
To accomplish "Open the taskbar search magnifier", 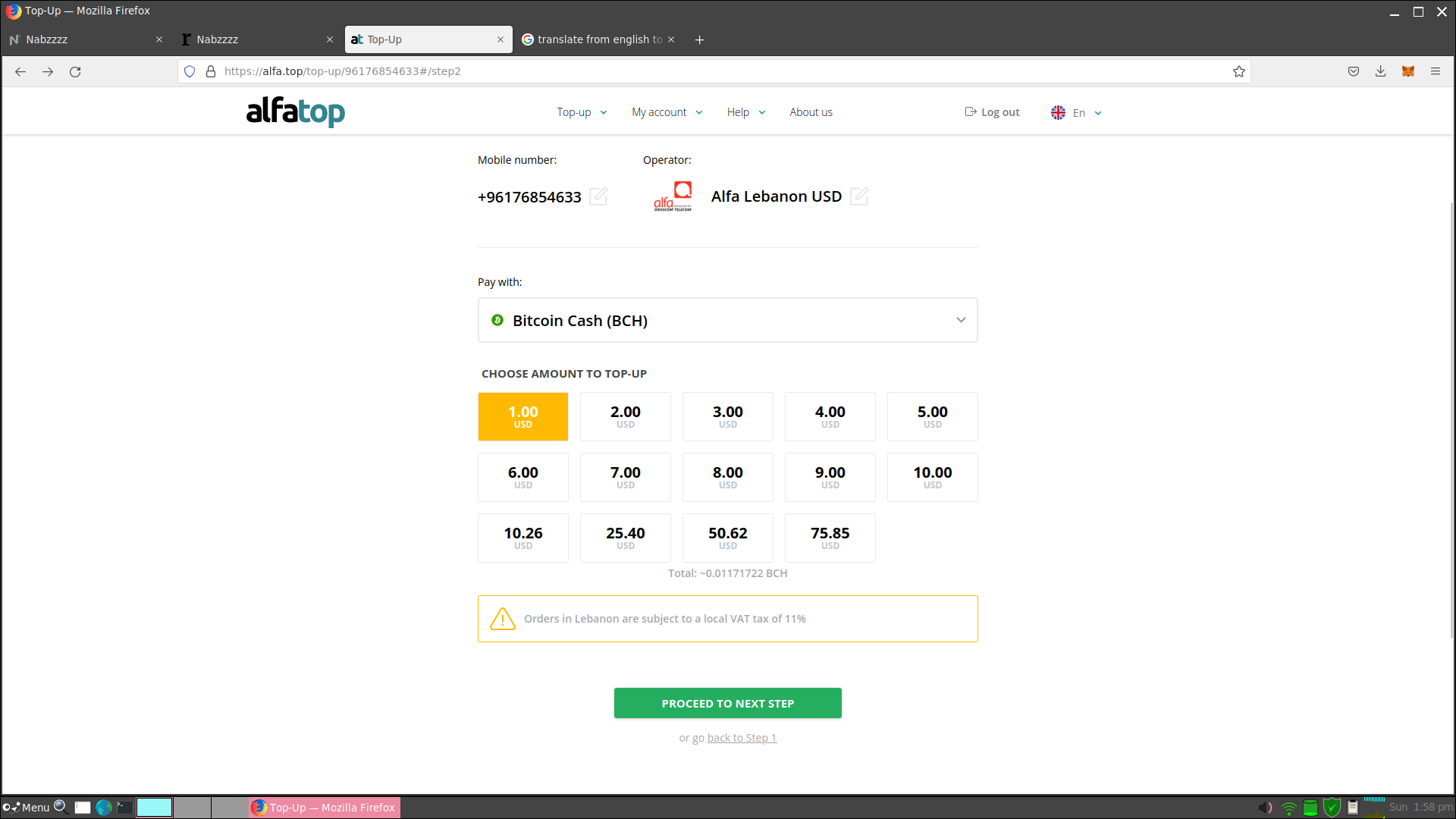I will click(61, 807).
